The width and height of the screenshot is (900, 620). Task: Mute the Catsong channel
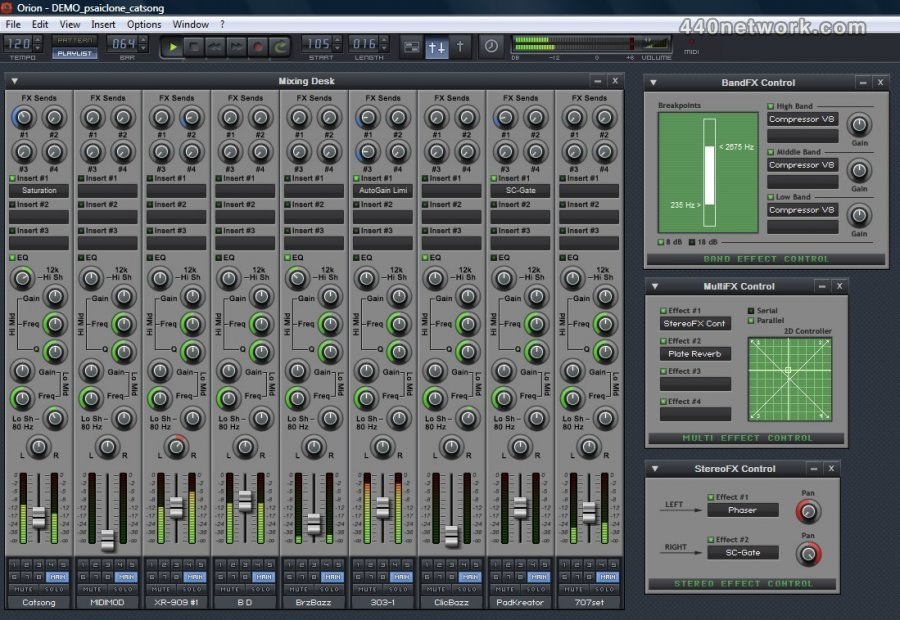(x=24, y=590)
